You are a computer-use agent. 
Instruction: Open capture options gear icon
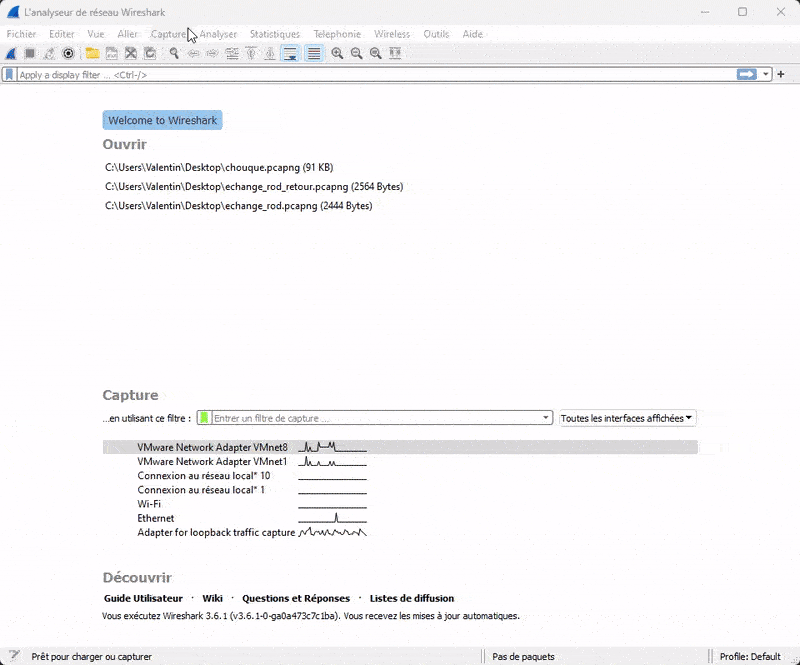click(x=69, y=53)
